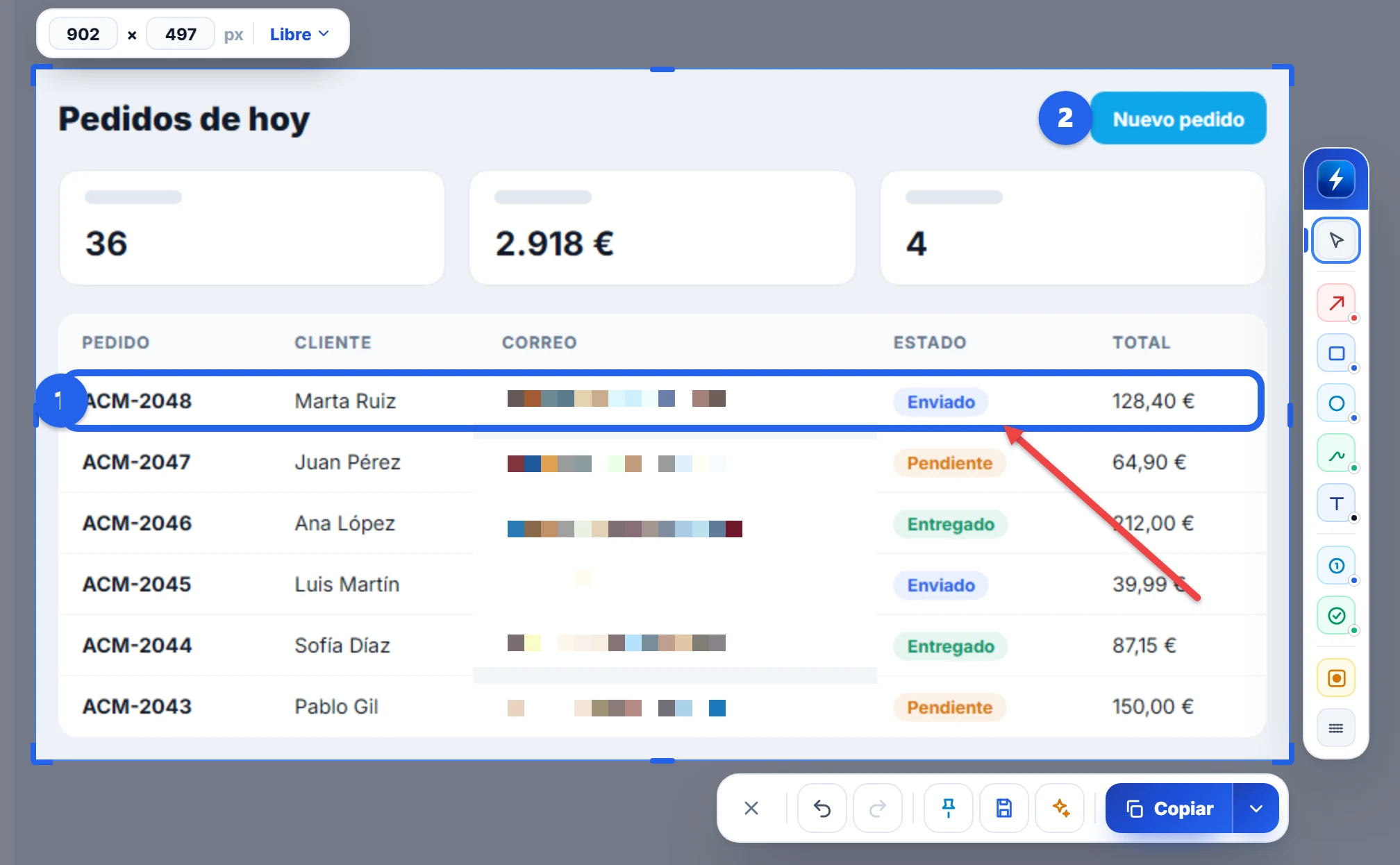Select the blur lines tool
This screenshot has width=1400, height=865.
[1335, 728]
